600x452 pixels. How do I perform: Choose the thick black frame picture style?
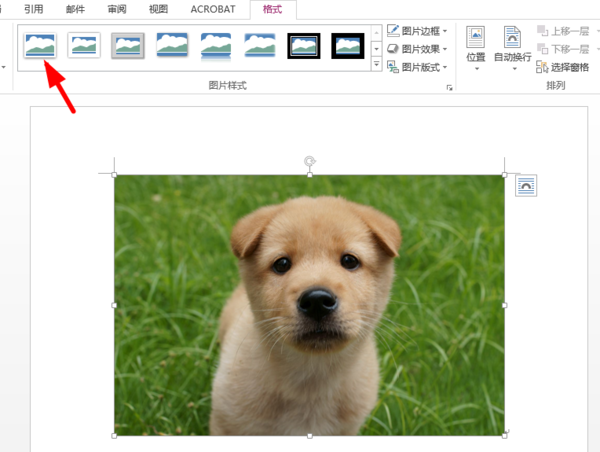pos(348,45)
